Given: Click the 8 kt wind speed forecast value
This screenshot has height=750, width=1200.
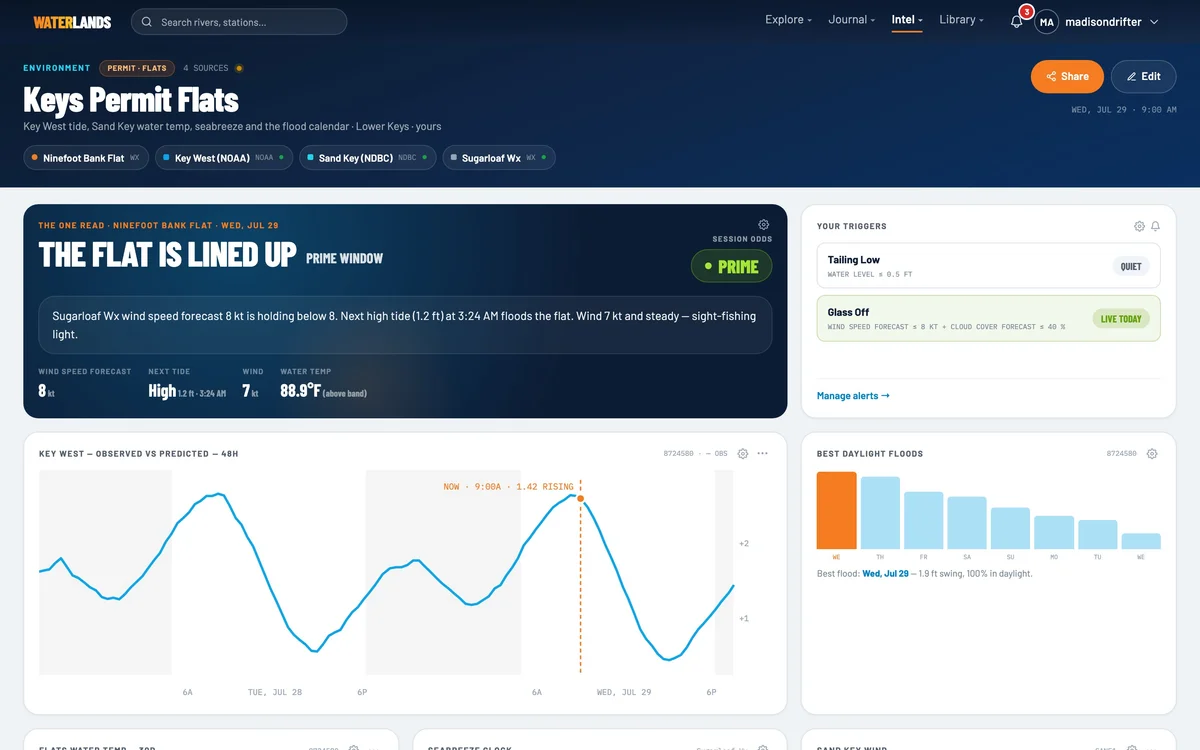Looking at the screenshot, I should pos(46,391).
